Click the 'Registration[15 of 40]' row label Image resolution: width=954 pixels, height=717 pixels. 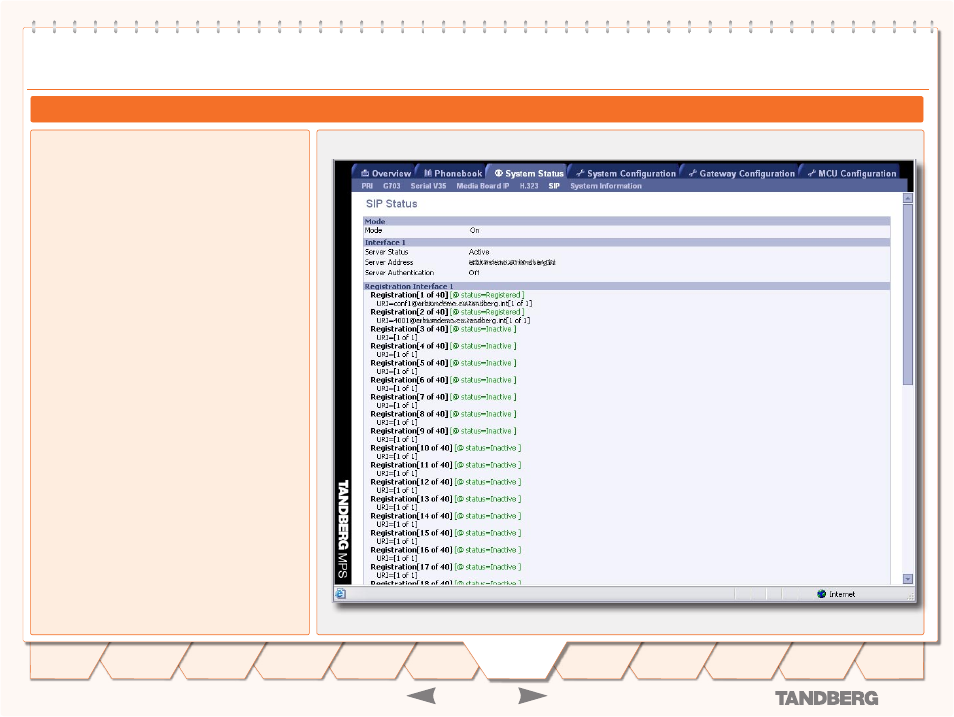(x=411, y=534)
